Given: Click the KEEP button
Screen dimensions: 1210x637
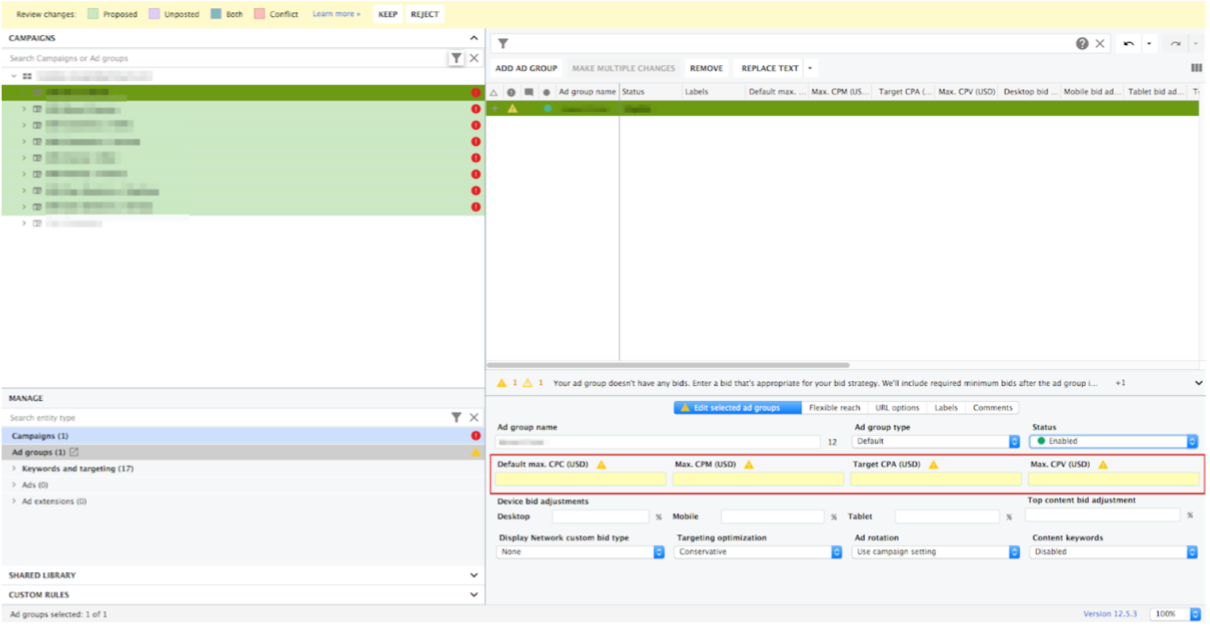Looking at the screenshot, I should click(x=387, y=15).
